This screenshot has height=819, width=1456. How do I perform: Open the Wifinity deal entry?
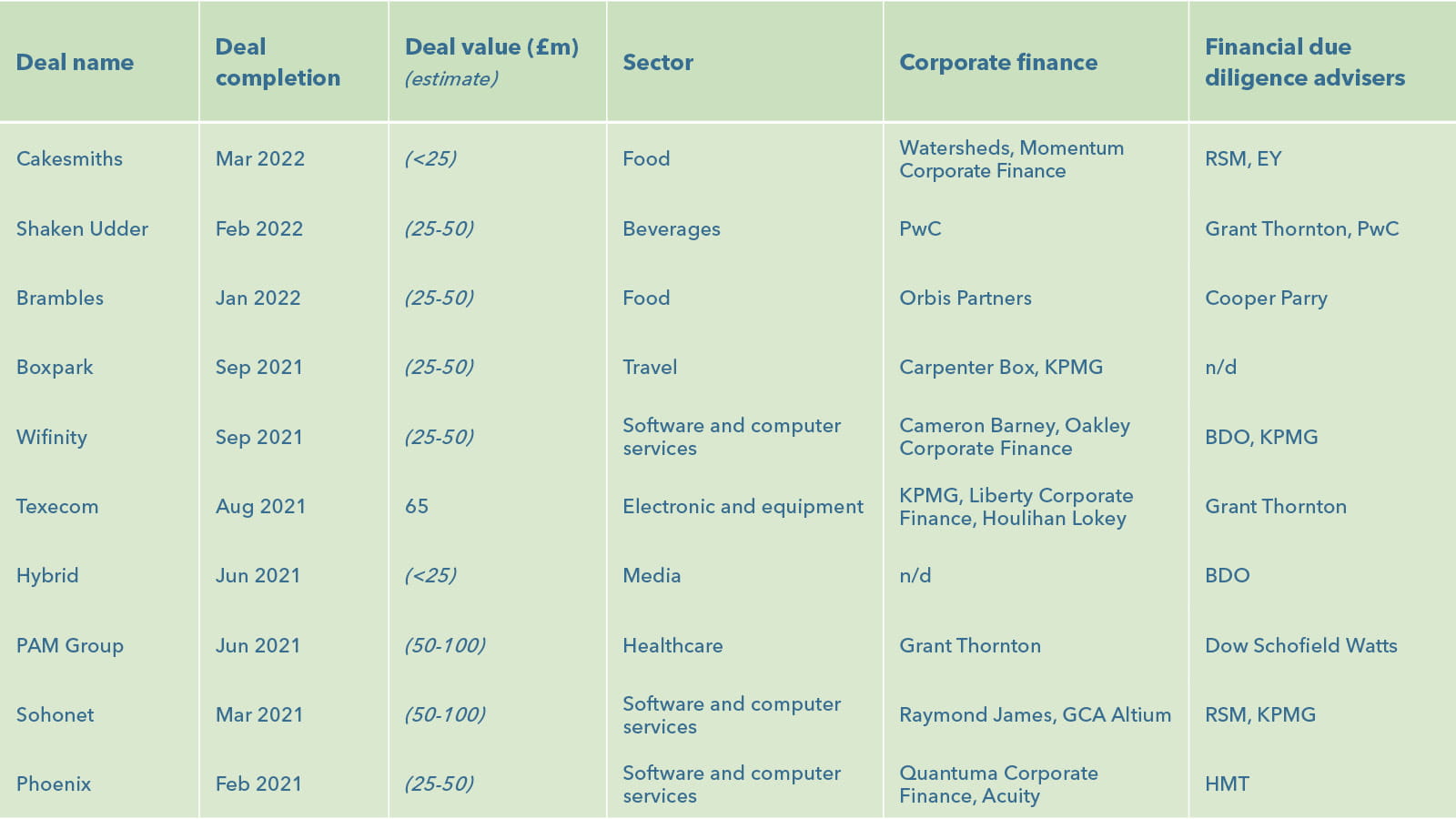click(x=52, y=437)
